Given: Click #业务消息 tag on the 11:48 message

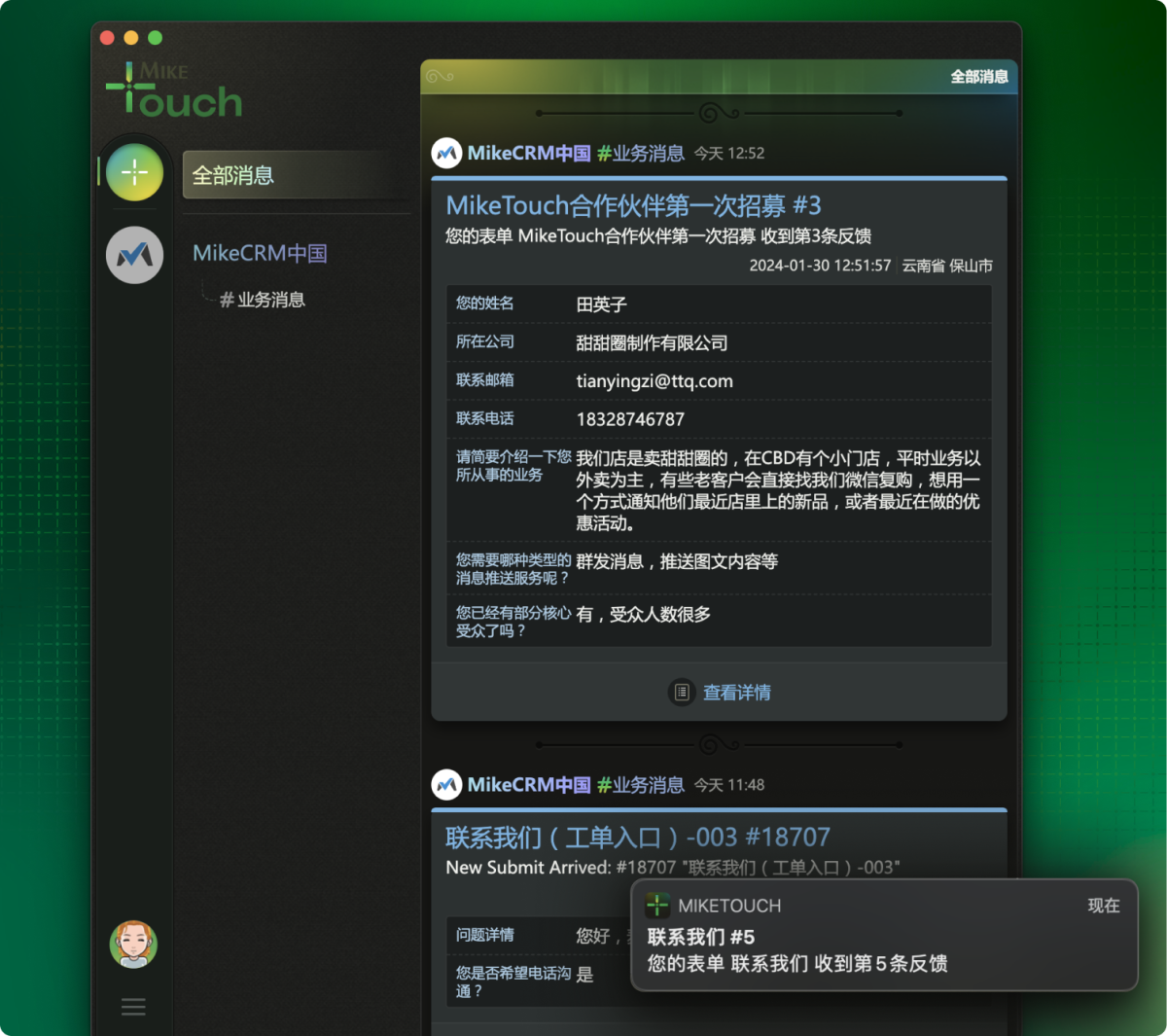Looking at the screenshot, I should pos(641,784).
